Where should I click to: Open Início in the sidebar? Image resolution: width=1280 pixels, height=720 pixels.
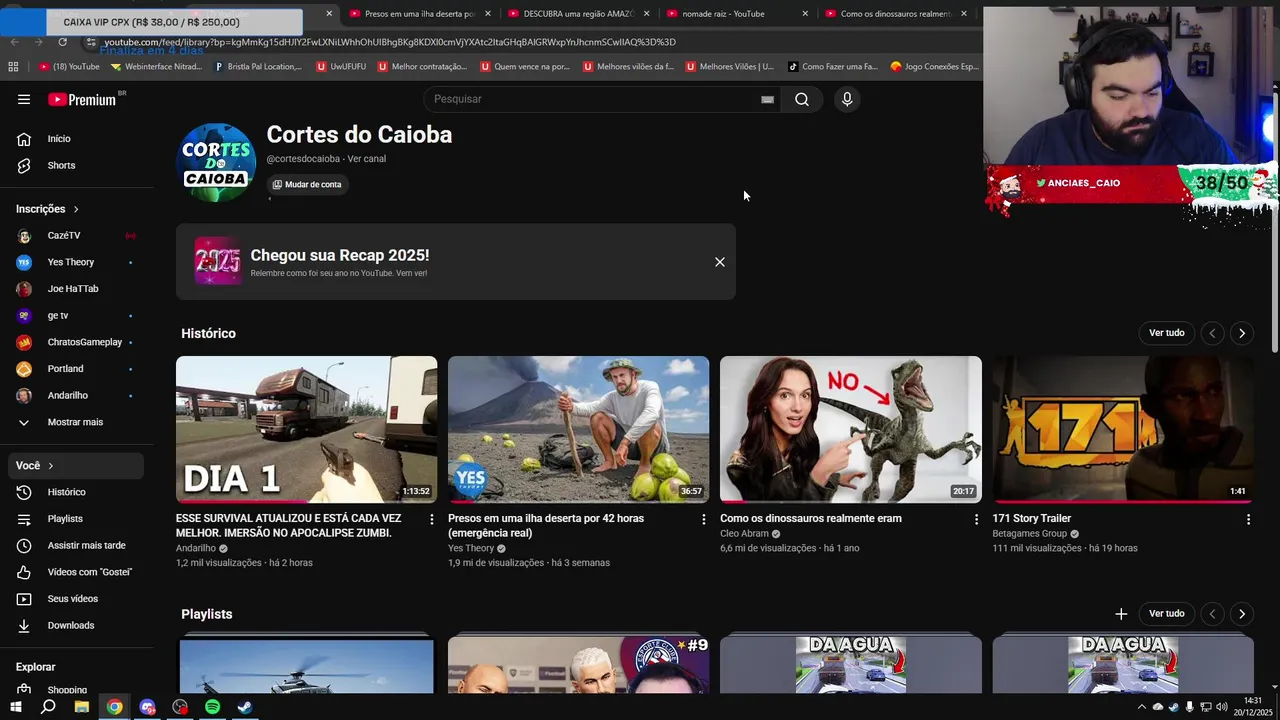pos(59,139)
